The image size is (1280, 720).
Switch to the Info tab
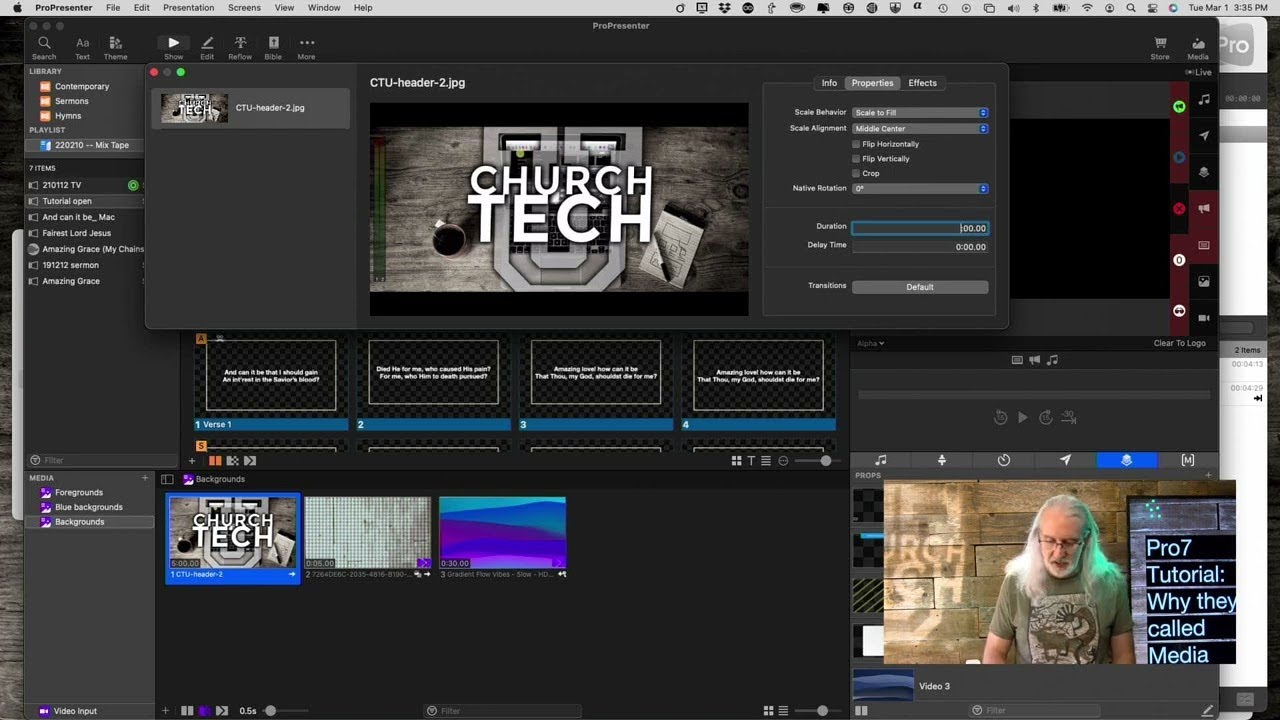[829, 83]
